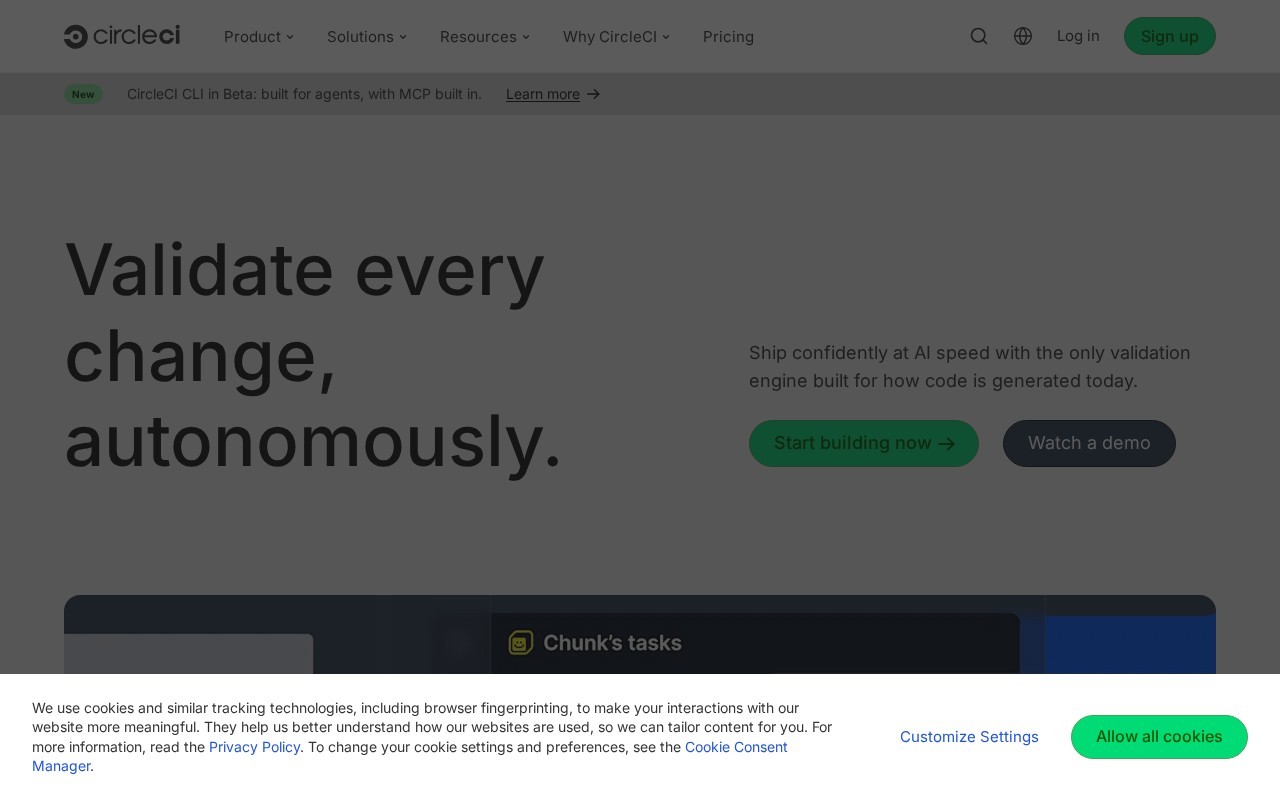Click the CircleCI logo
Screen dimensions: 1280x800
pyautogui.click(x=122, y=36)
